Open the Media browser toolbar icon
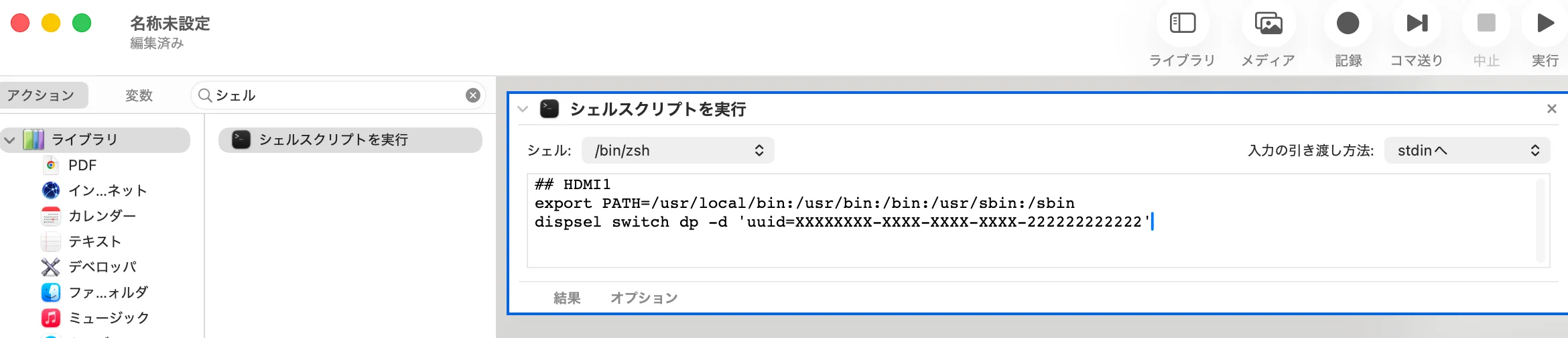Image resolution: width=1568 pixels, height=338 pixels. coord(1268,23)
